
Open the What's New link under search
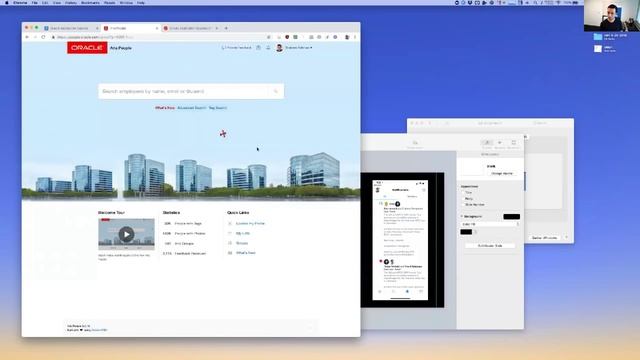point(164,108)
